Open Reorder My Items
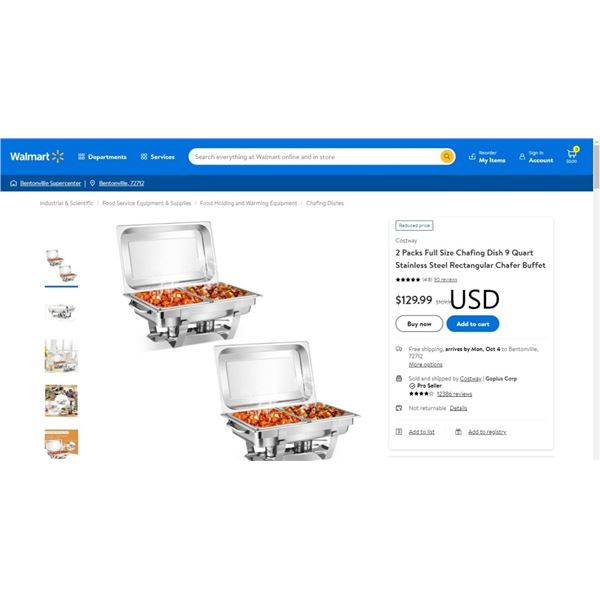Image resolution: width=600 pixels, height=600 pixels. click(487, 157)
